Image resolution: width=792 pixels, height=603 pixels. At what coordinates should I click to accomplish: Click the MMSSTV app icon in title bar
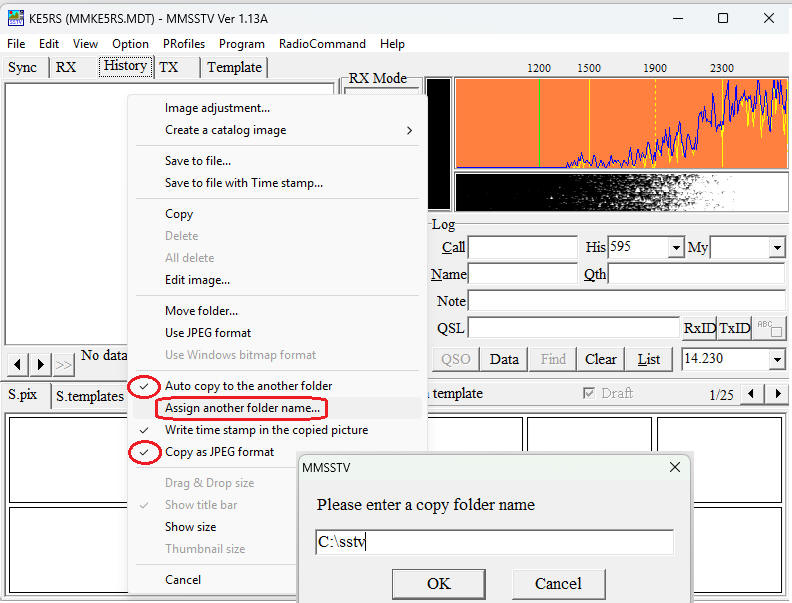click(16, 18)
